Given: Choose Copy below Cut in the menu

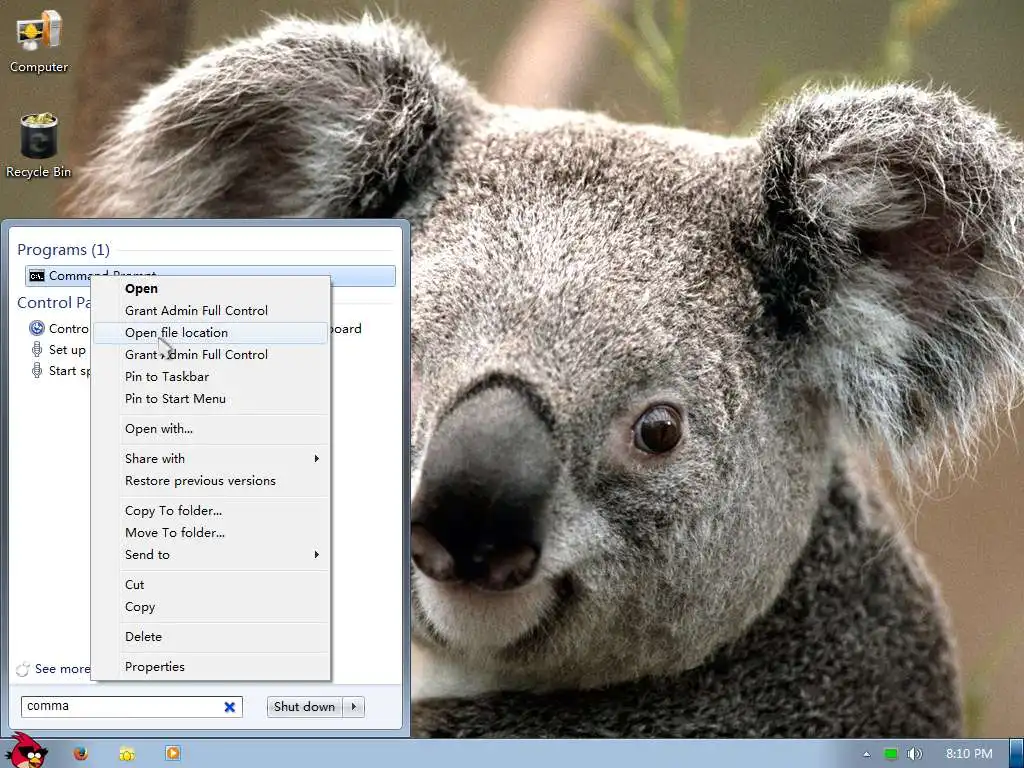Looking at the screenshot, I should tap(210, 607).
